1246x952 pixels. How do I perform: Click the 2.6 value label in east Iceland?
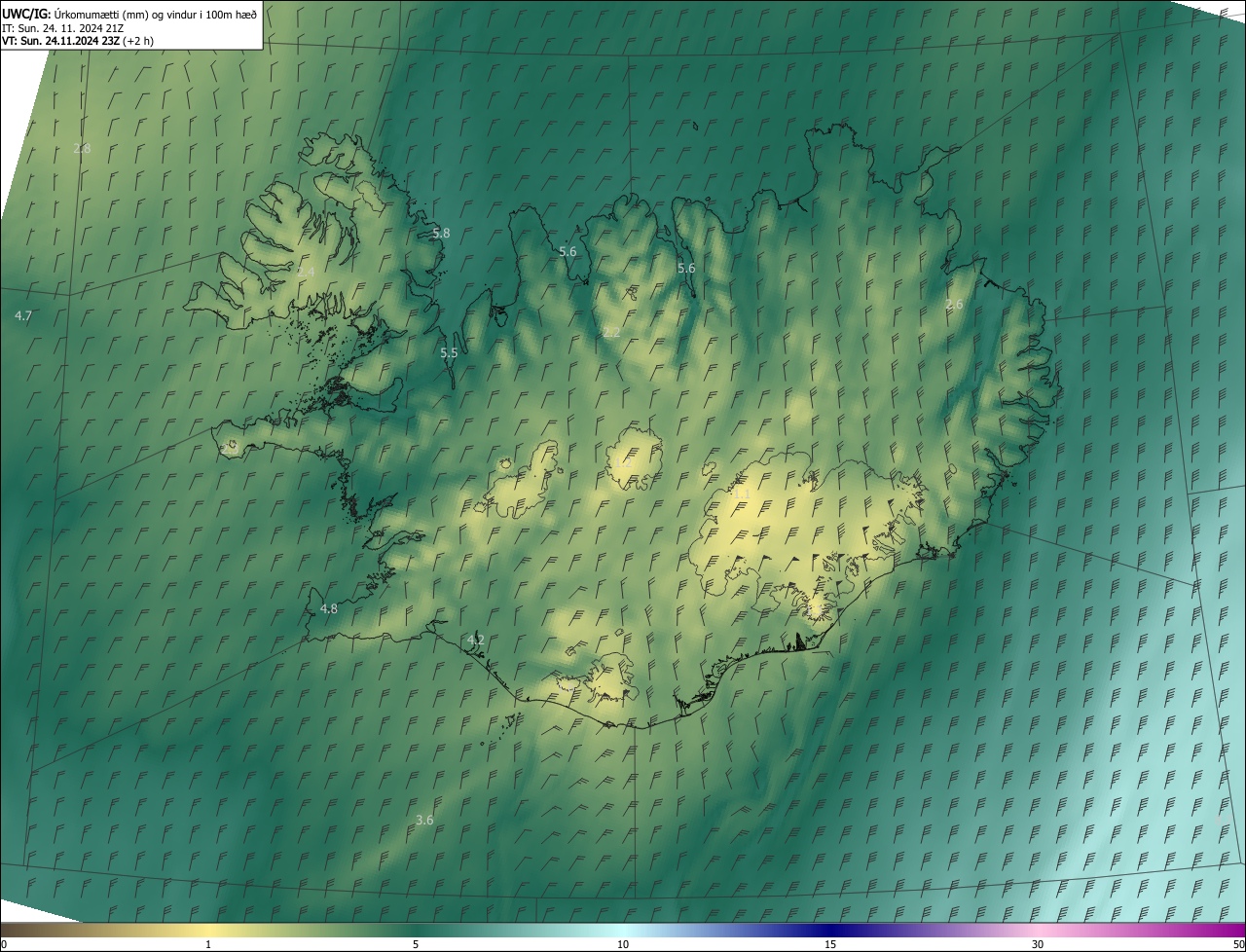pos(954,305)
